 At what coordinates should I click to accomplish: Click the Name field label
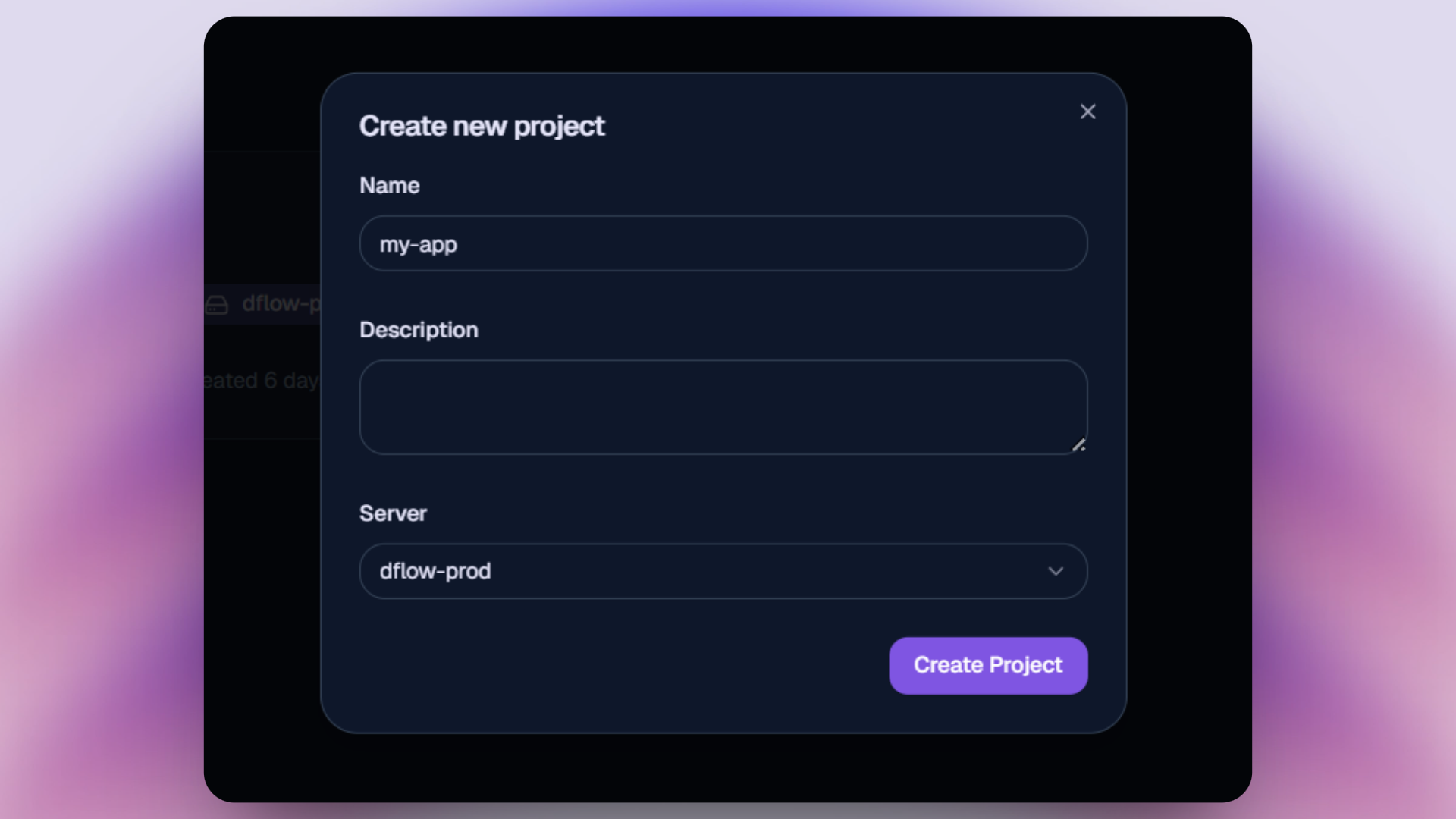point(389,186)
